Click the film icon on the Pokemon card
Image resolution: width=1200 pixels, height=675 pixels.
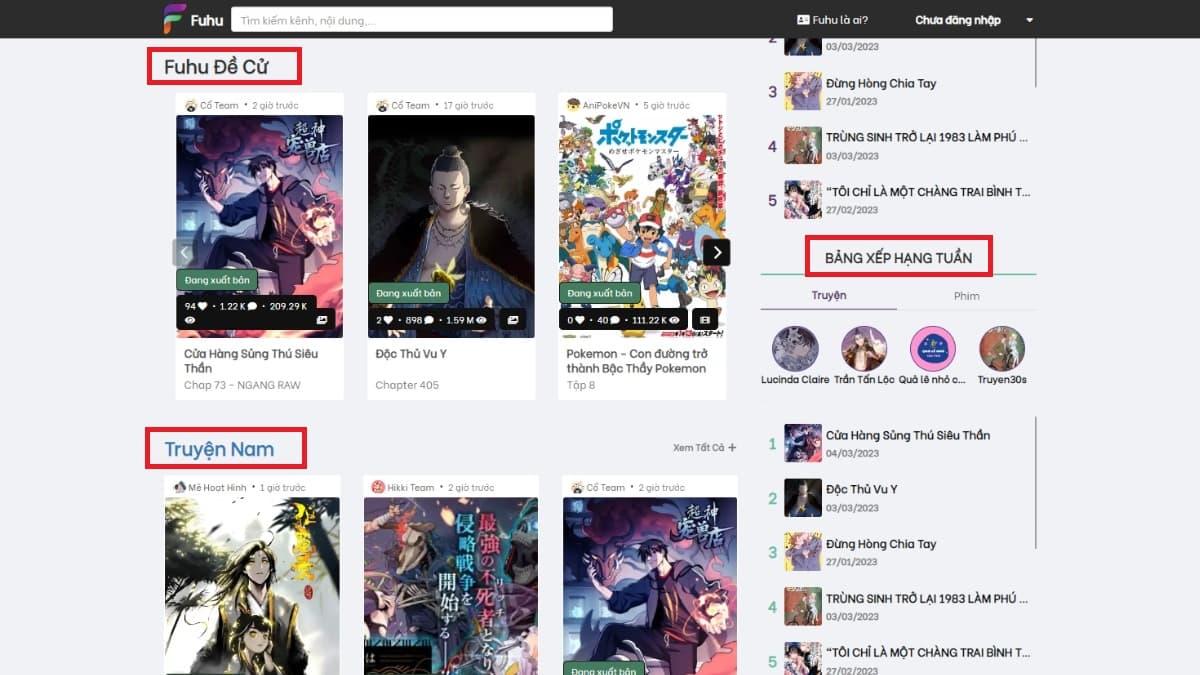pos(703,320)
